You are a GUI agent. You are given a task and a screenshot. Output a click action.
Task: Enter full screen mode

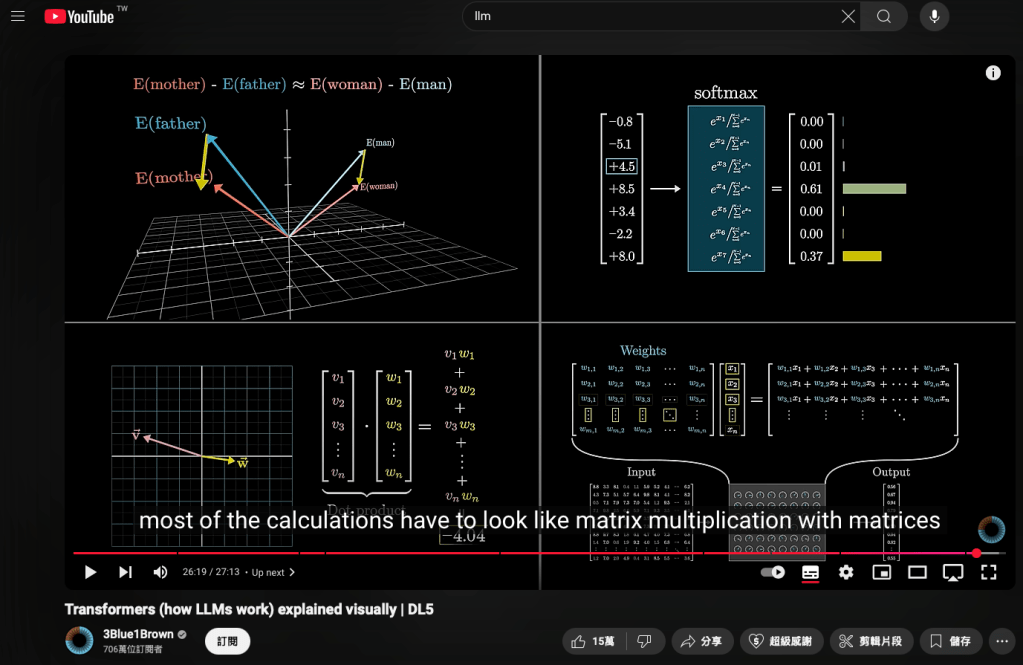(989, 572)
